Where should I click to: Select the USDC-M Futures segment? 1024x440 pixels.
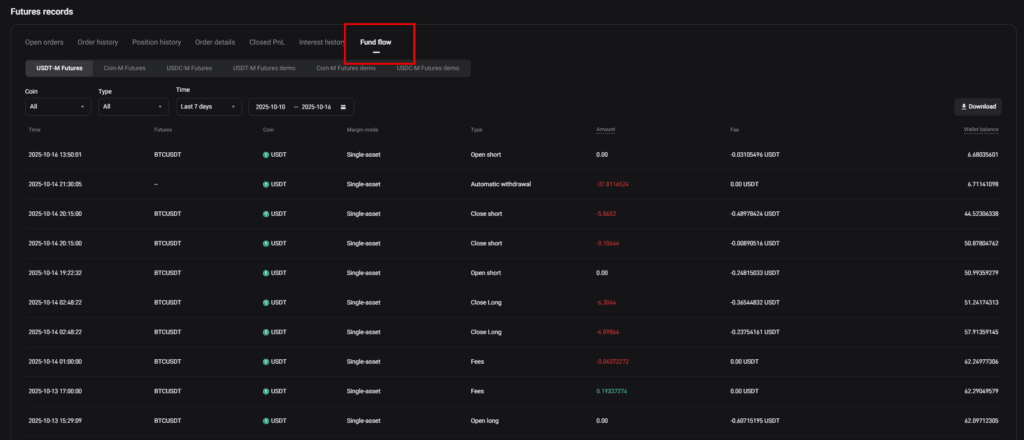pyautogui.click(x=189, y=68)
